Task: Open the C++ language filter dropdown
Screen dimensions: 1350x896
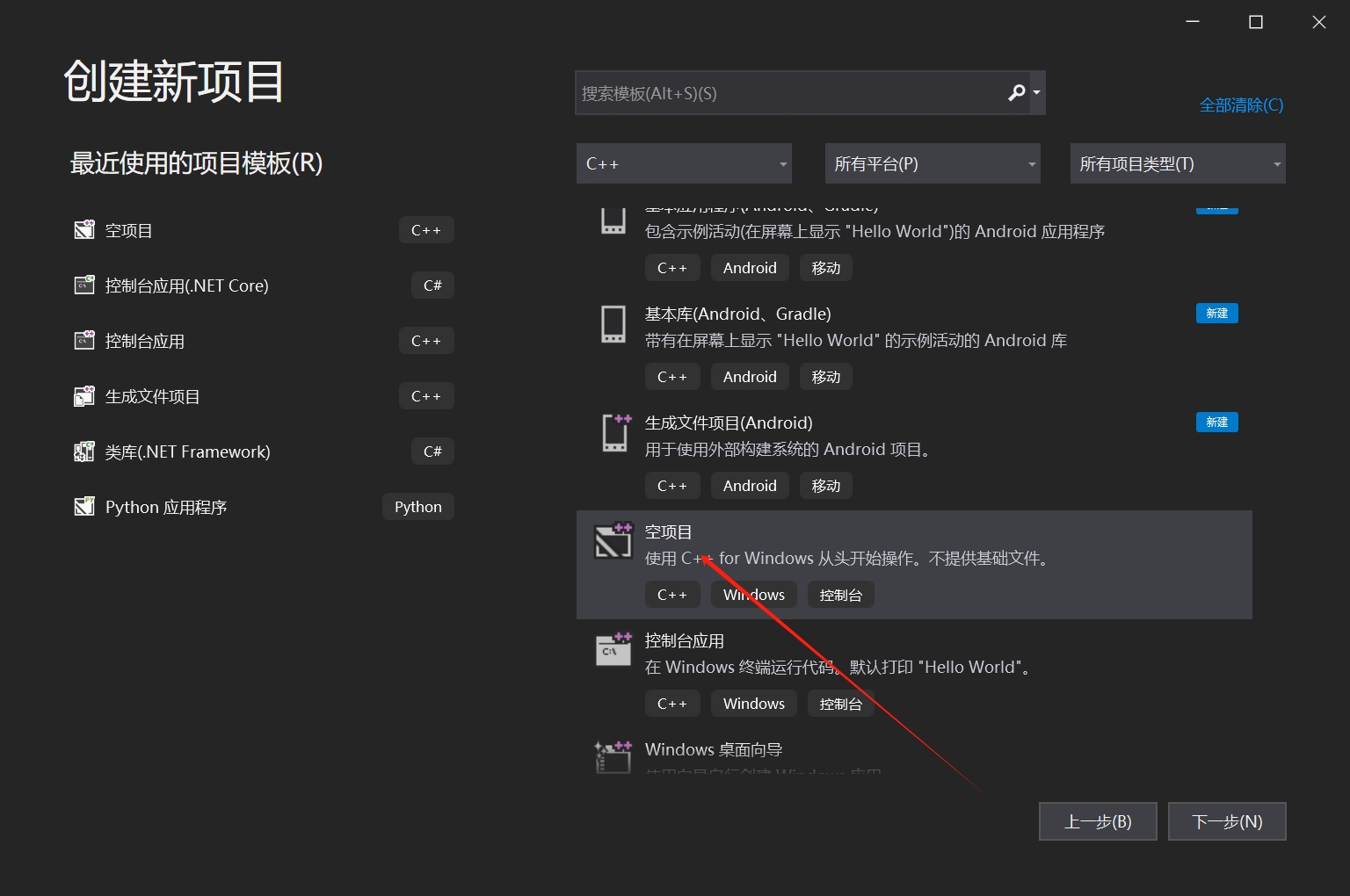Action: 684,163
